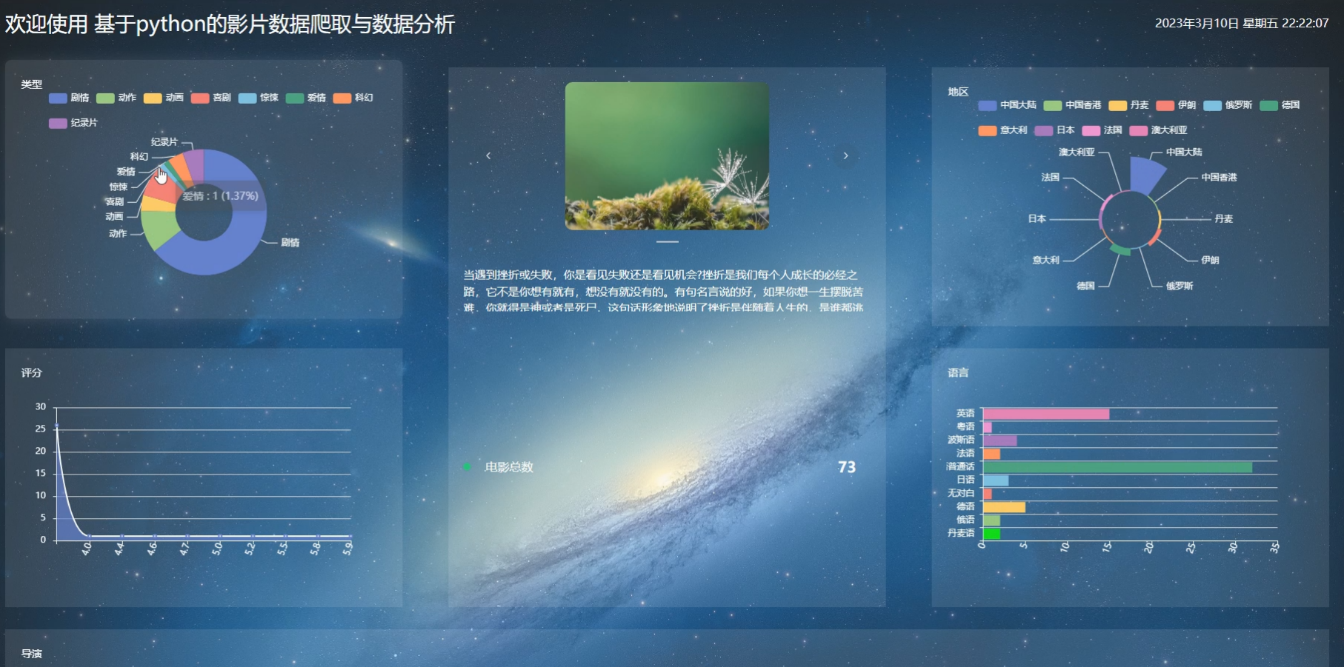Hide 澳大利亚 from the region chart legend
1344x667 pixels.
click(x=1157, y=130)
